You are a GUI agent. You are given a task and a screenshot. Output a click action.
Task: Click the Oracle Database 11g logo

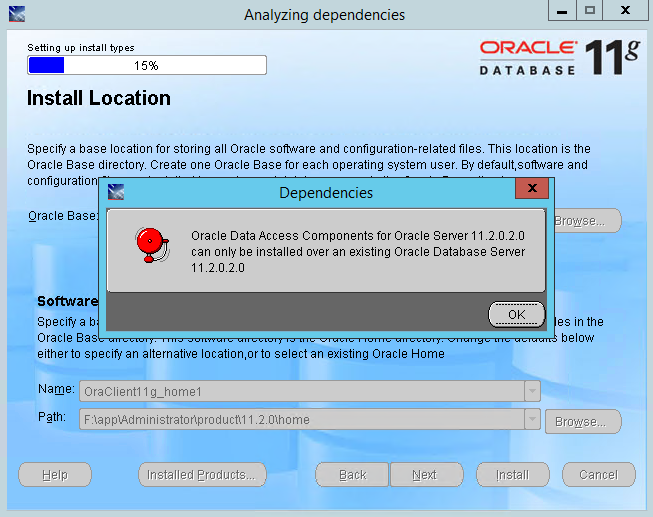click(559, 57)
